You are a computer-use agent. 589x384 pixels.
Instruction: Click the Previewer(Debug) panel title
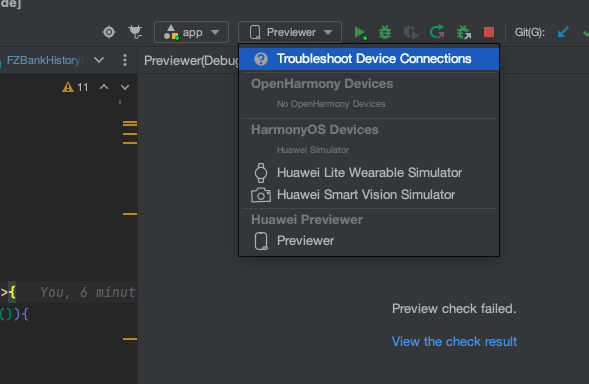tap(191, 60)
